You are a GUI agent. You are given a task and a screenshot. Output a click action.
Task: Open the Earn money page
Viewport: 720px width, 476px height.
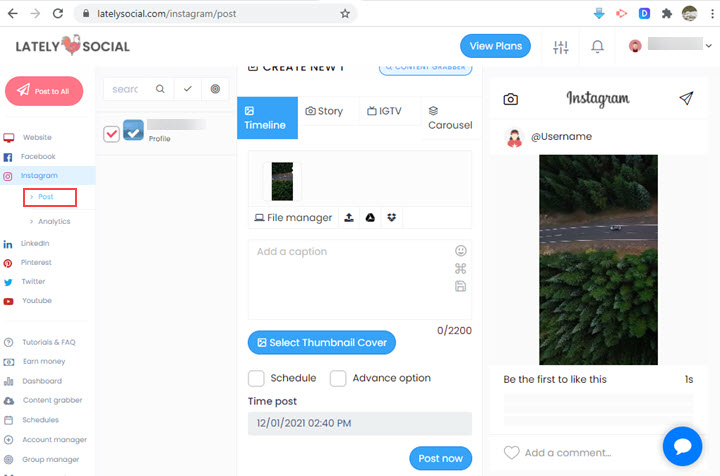(44, 361)
